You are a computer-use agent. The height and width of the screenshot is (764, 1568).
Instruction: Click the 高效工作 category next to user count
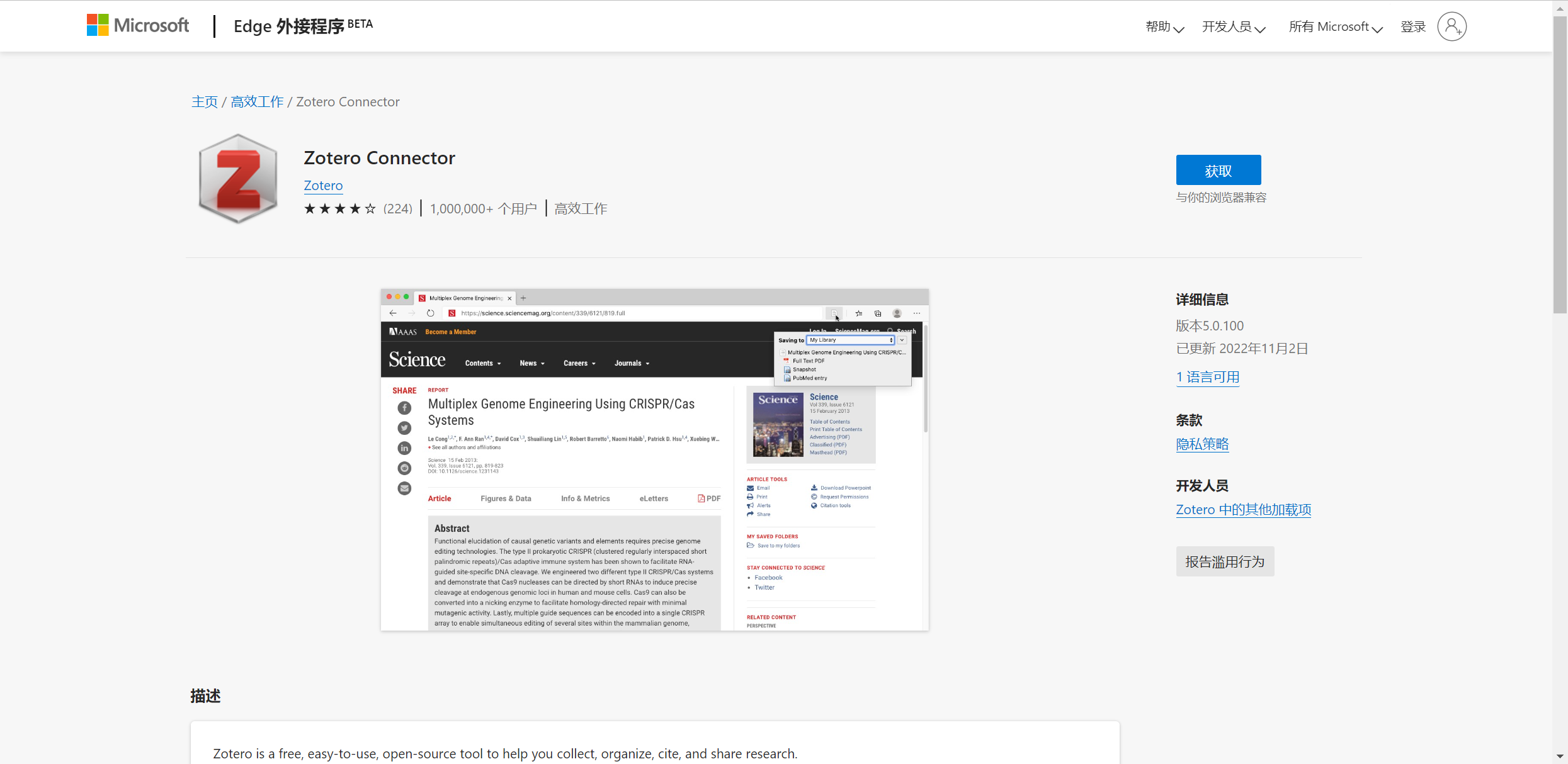(x=581, y=209)
